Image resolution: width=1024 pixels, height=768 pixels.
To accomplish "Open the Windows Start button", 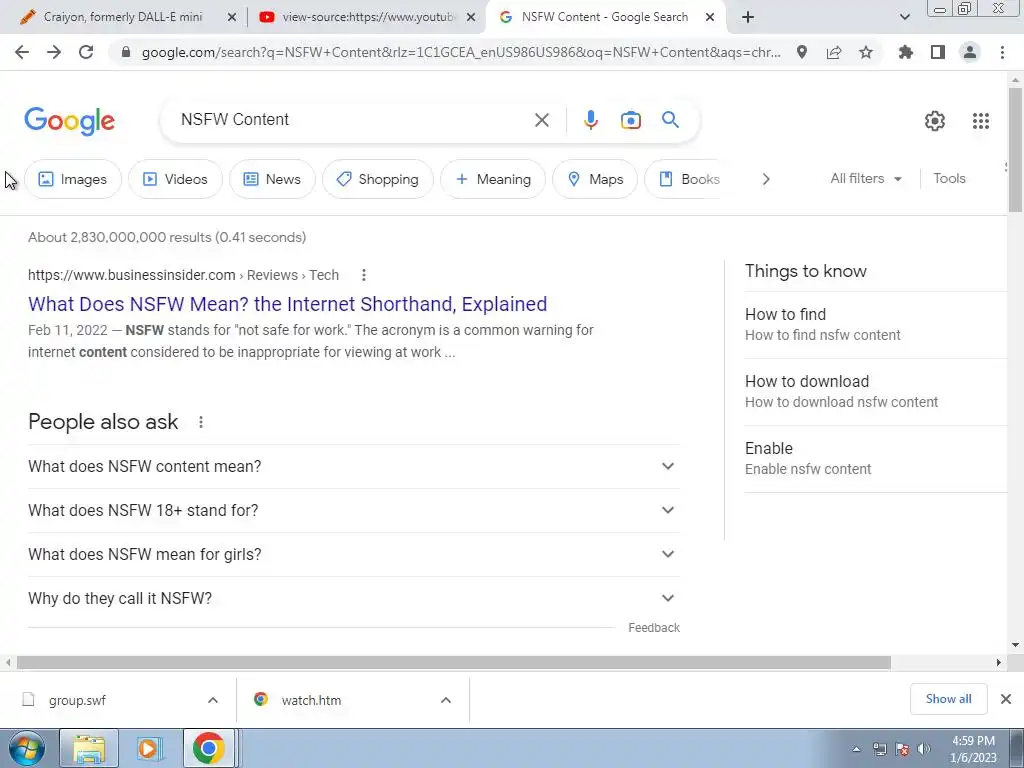I will [x=26, y=748].
